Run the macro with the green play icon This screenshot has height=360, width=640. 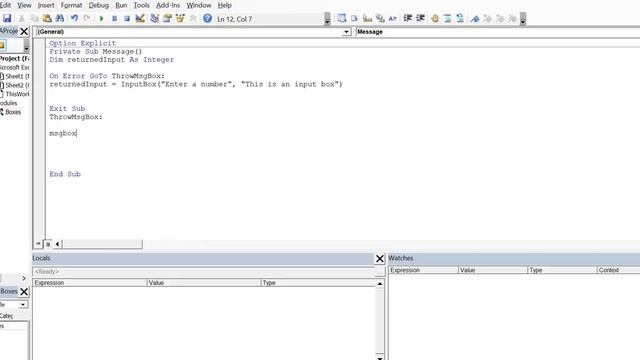[x=101, y=18]
